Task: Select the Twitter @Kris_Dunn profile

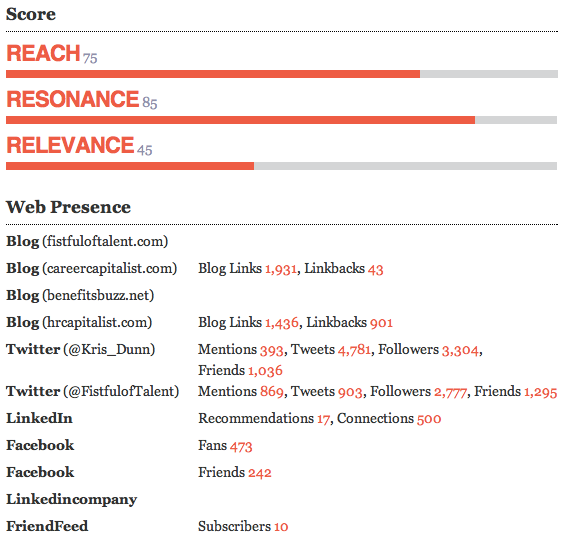Action: (81, 349)
